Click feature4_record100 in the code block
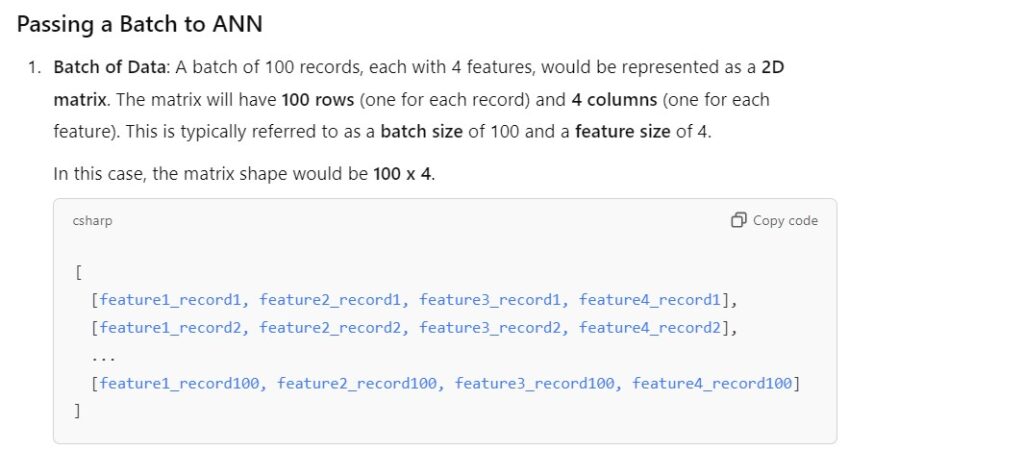Screen dimensions: 1024x451 [712, 383]
